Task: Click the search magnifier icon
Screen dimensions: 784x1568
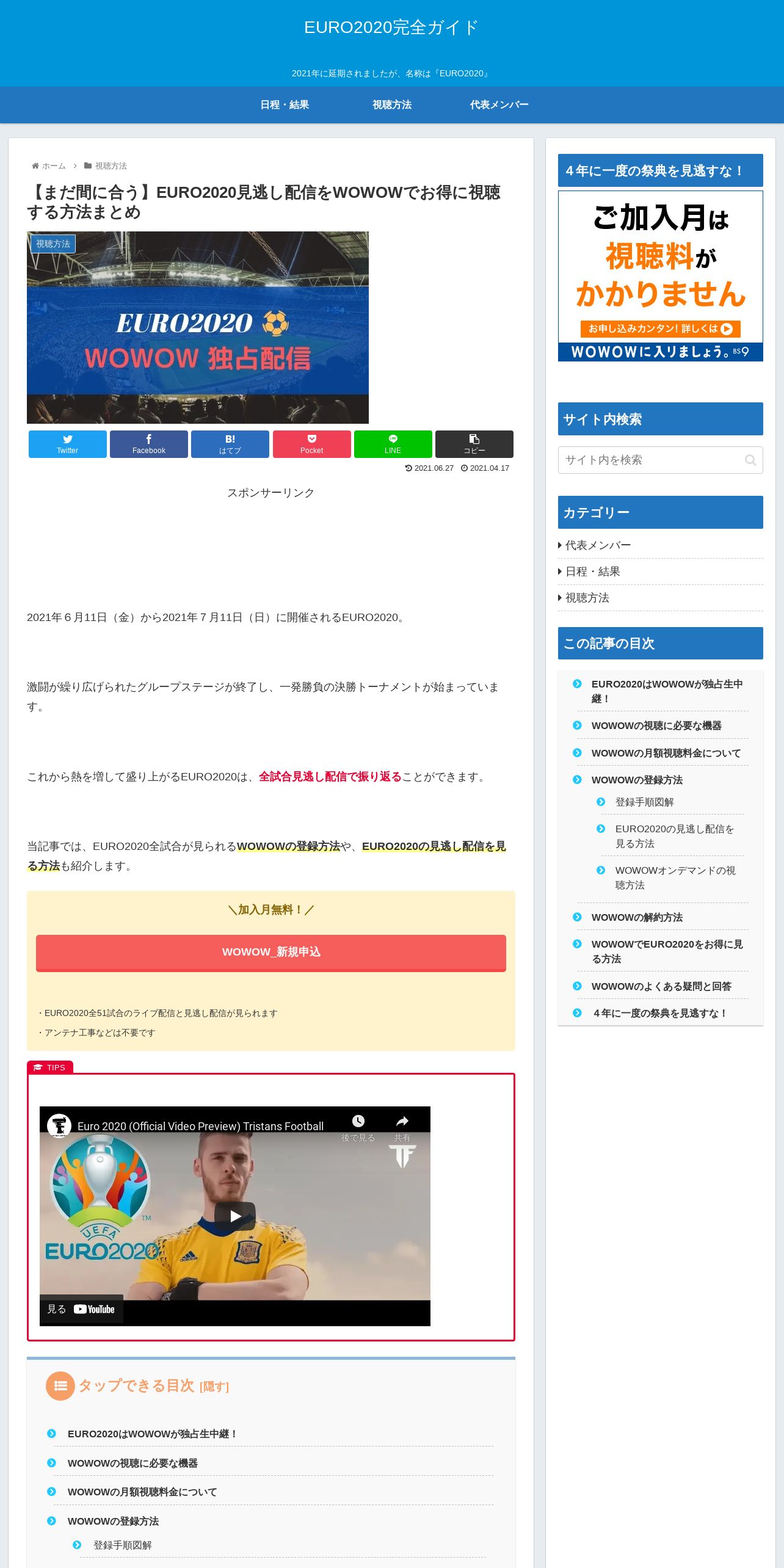Action: [x=750, y=460]
